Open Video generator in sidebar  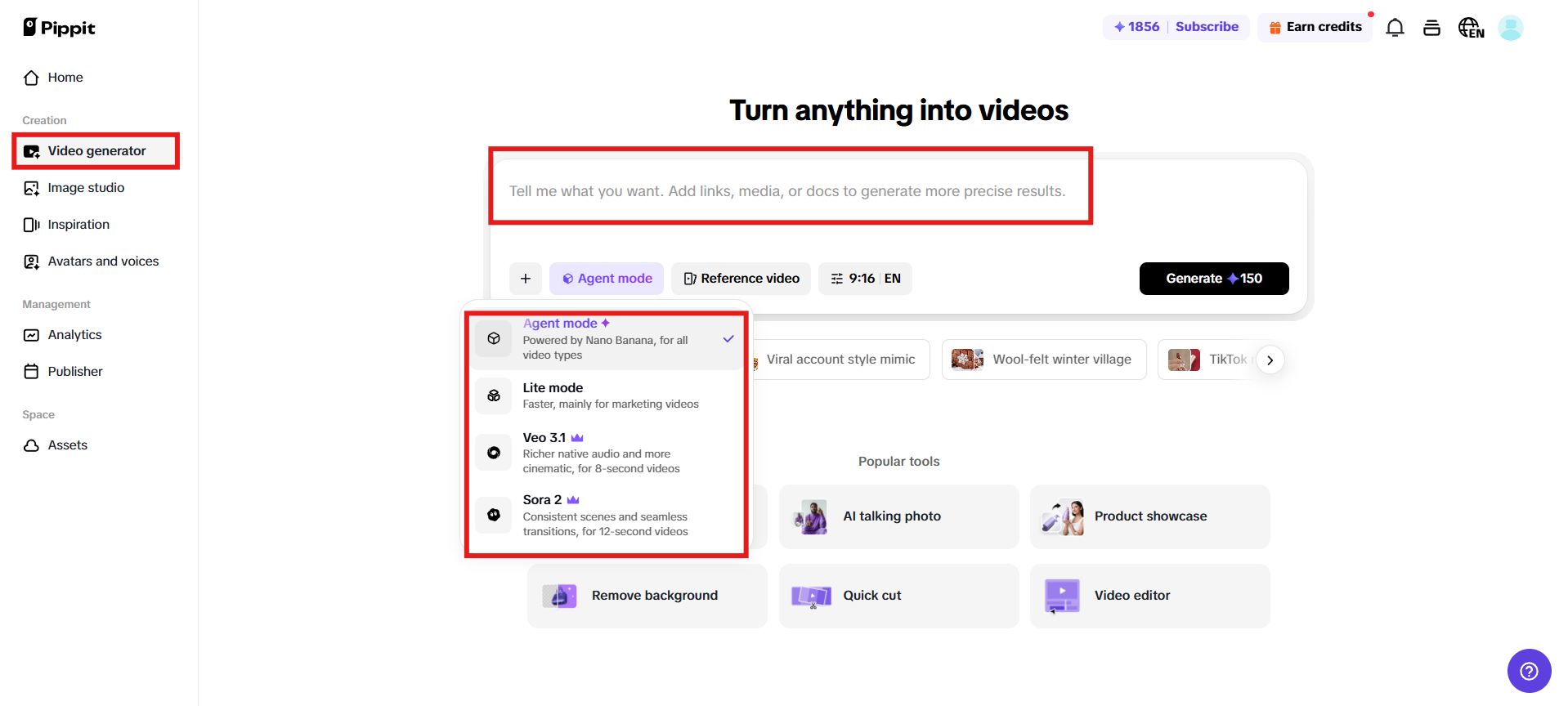[x=96, y=151]
